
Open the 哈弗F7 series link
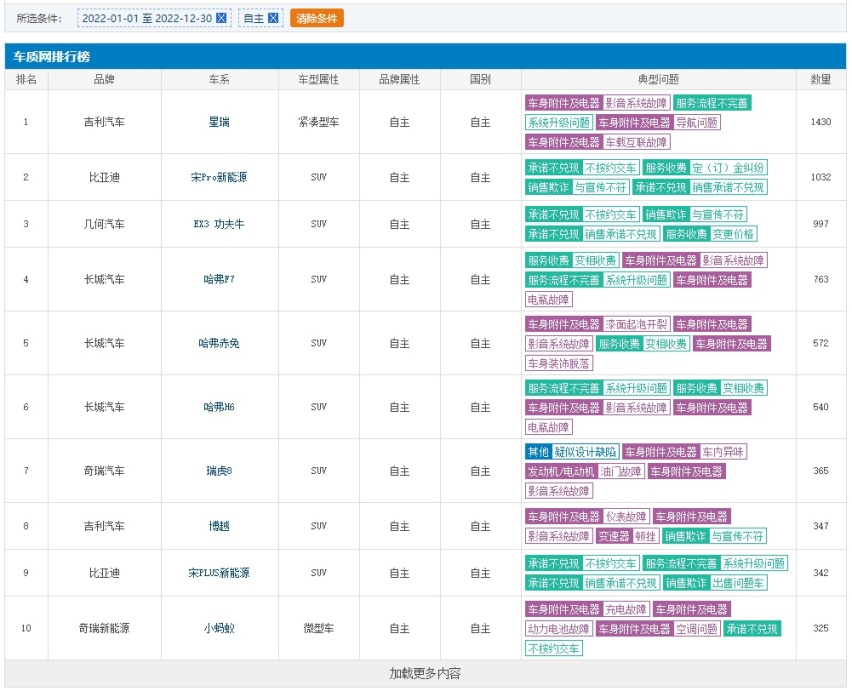click(x=219, y=279)
